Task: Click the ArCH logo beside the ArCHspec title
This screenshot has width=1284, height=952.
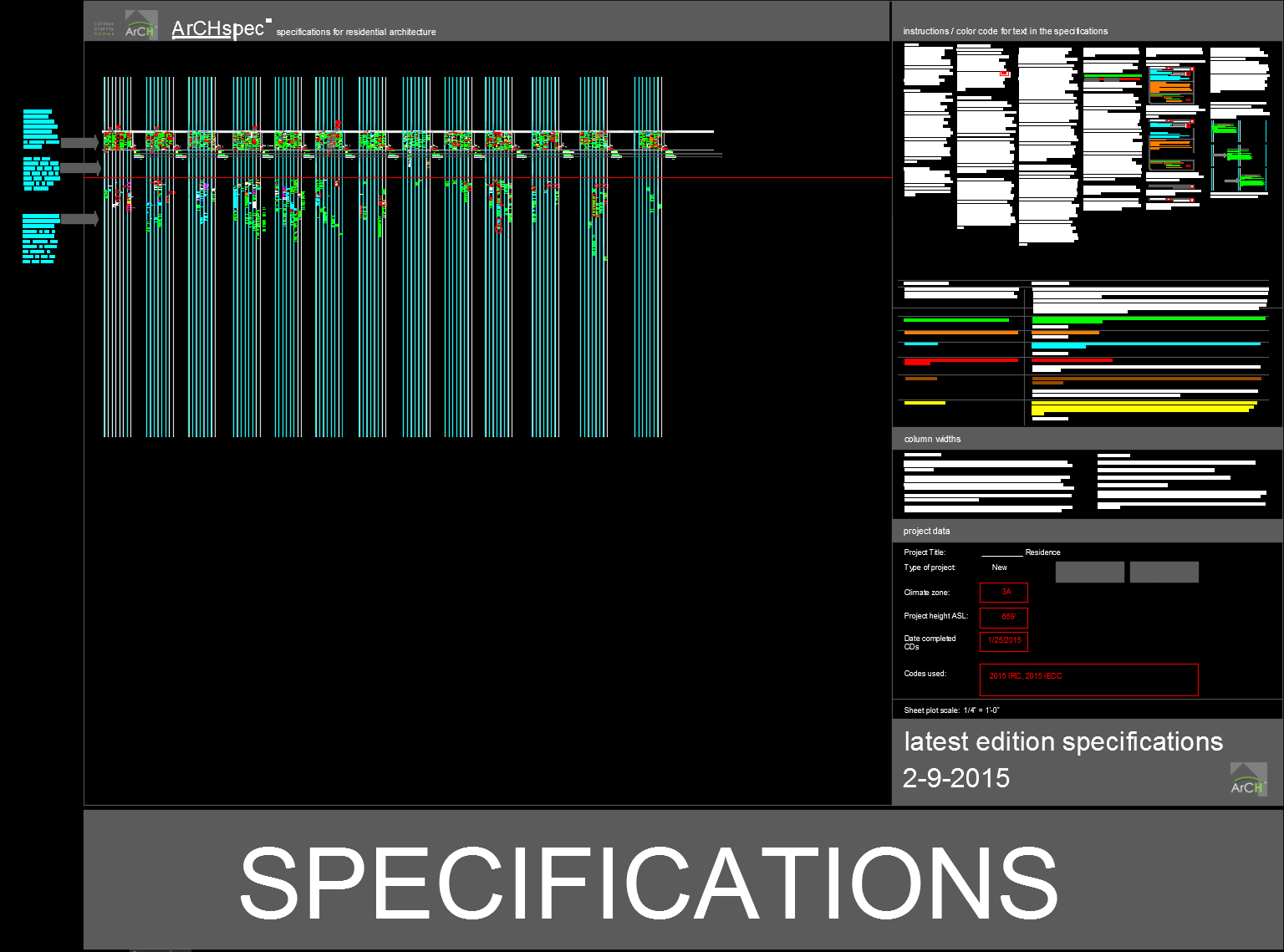Action: (140, 25)
